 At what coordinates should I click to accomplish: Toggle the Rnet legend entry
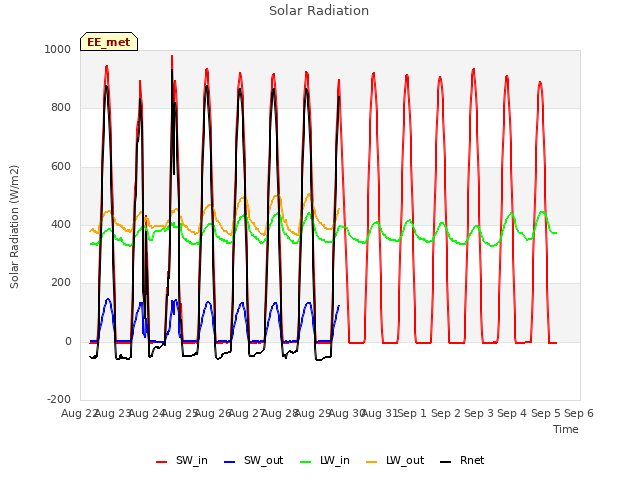click(x=462, y=461)
